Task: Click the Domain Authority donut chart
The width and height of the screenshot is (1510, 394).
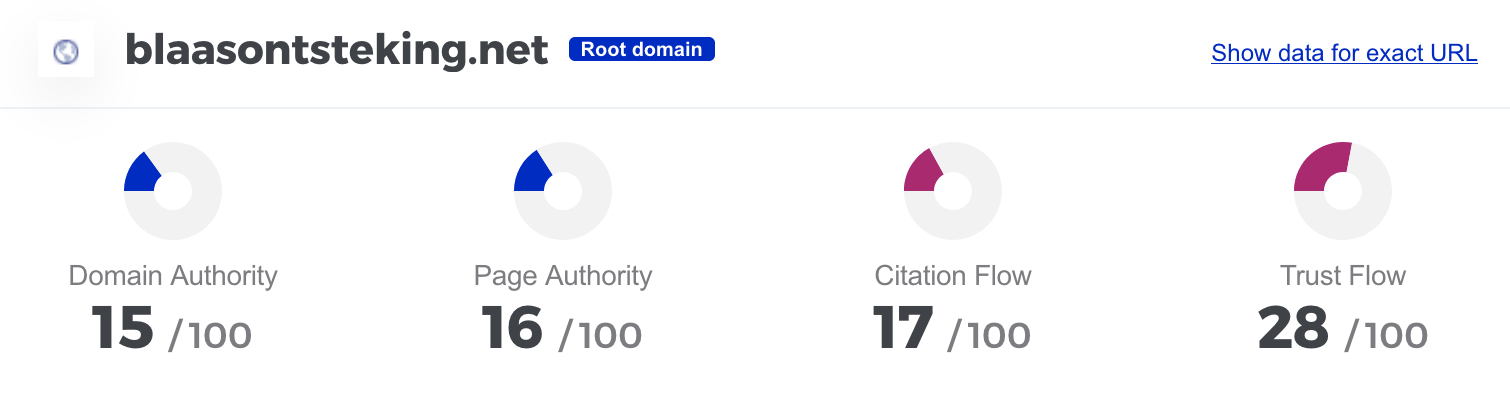Action: point(172,191)
